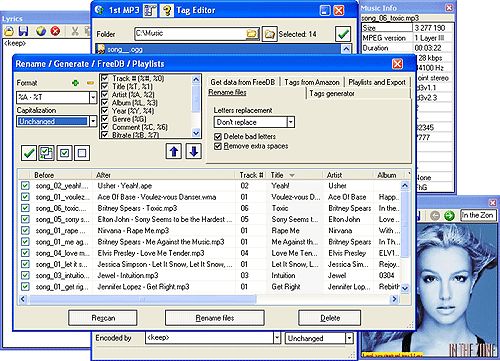The height and width of the screenshot is (361, 500).
Task: Click file list vertical scroll down arrow
Action: [x=405, y=288]
